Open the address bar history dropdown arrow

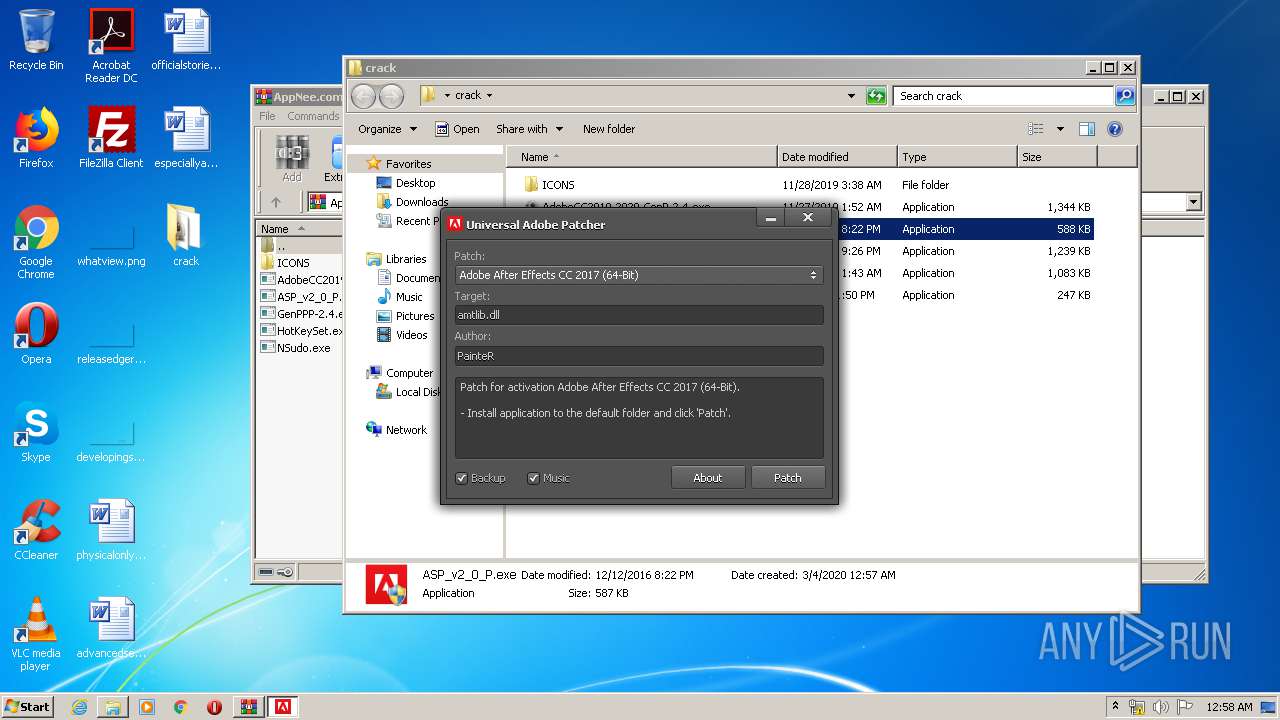851,96
